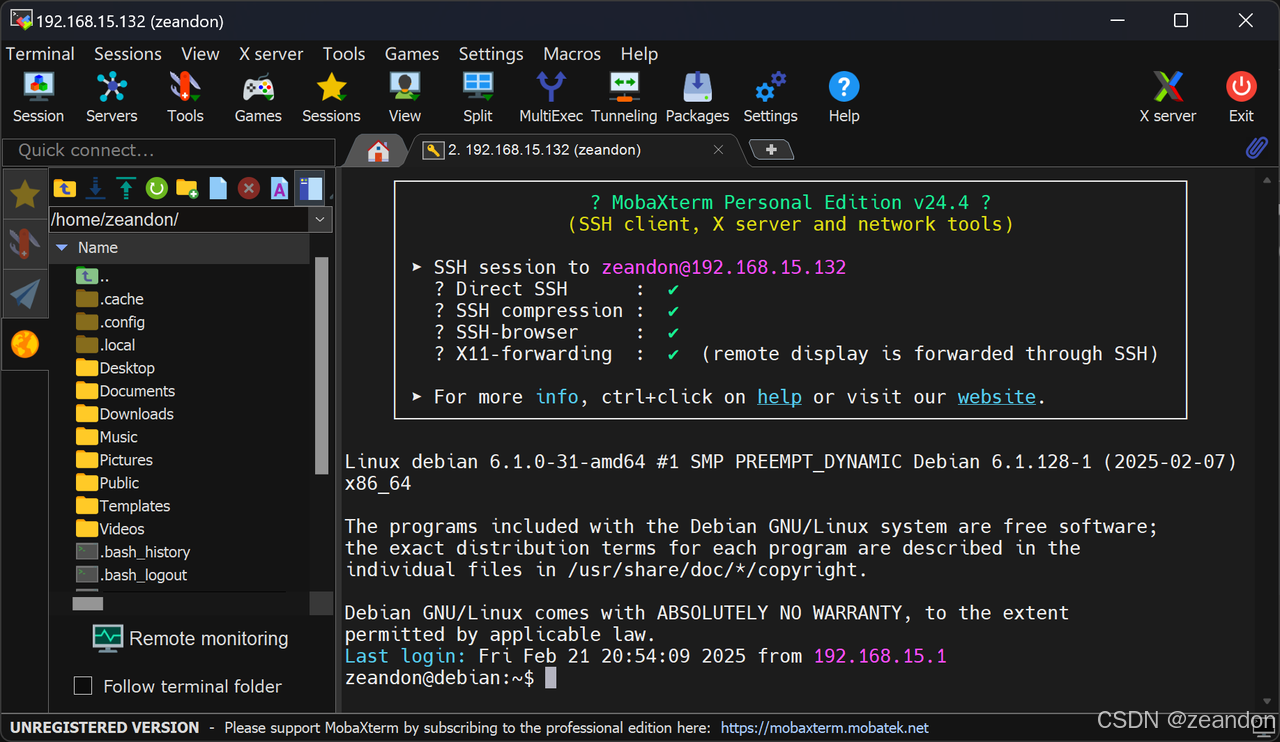Select the .cache folder

point(111,299)
